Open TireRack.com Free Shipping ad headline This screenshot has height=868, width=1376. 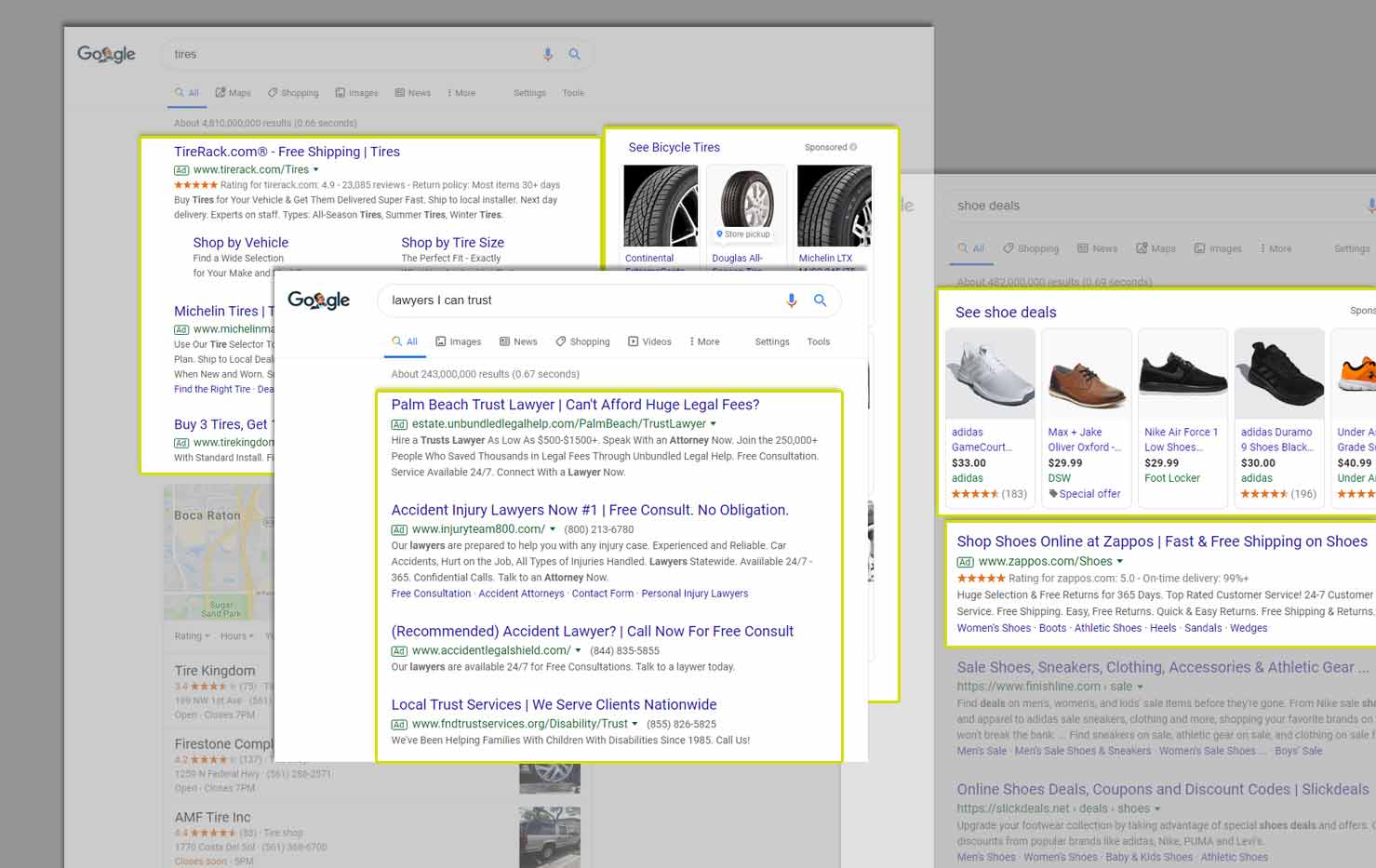pos(287,152)
